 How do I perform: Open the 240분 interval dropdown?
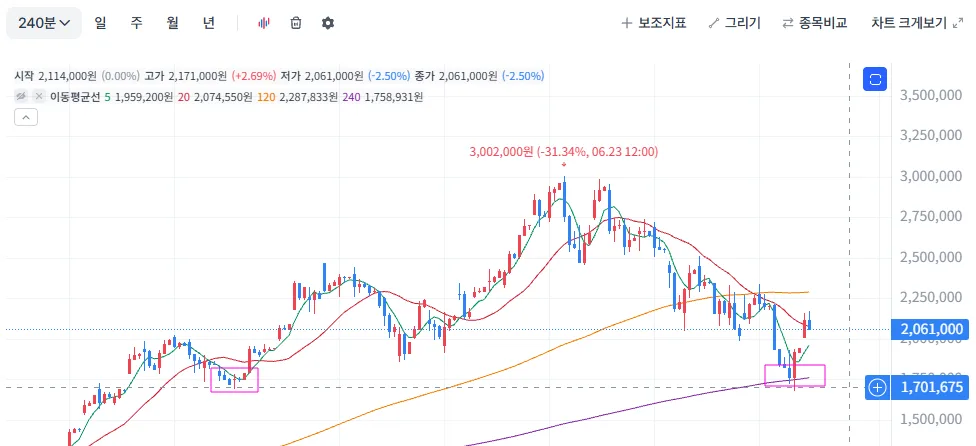pyautogui.click(x=44, y=23)
